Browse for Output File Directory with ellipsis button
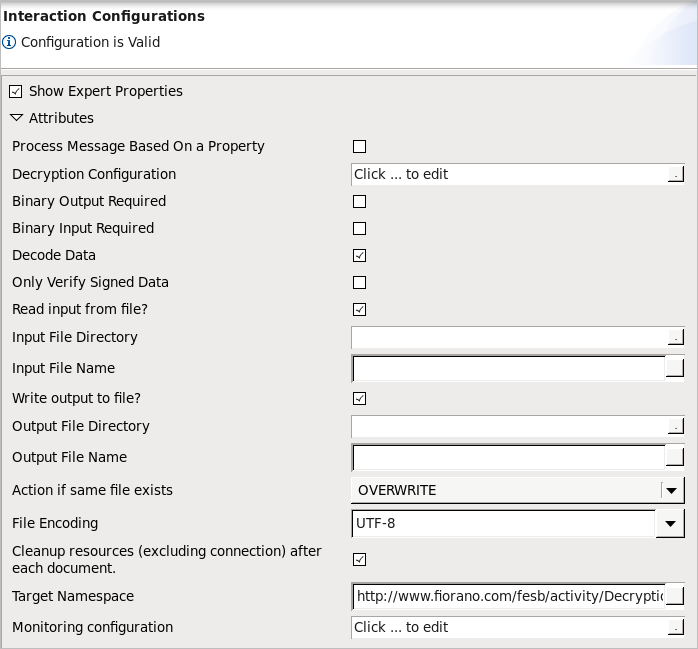 pyautogui.click(x=675, y=426)
